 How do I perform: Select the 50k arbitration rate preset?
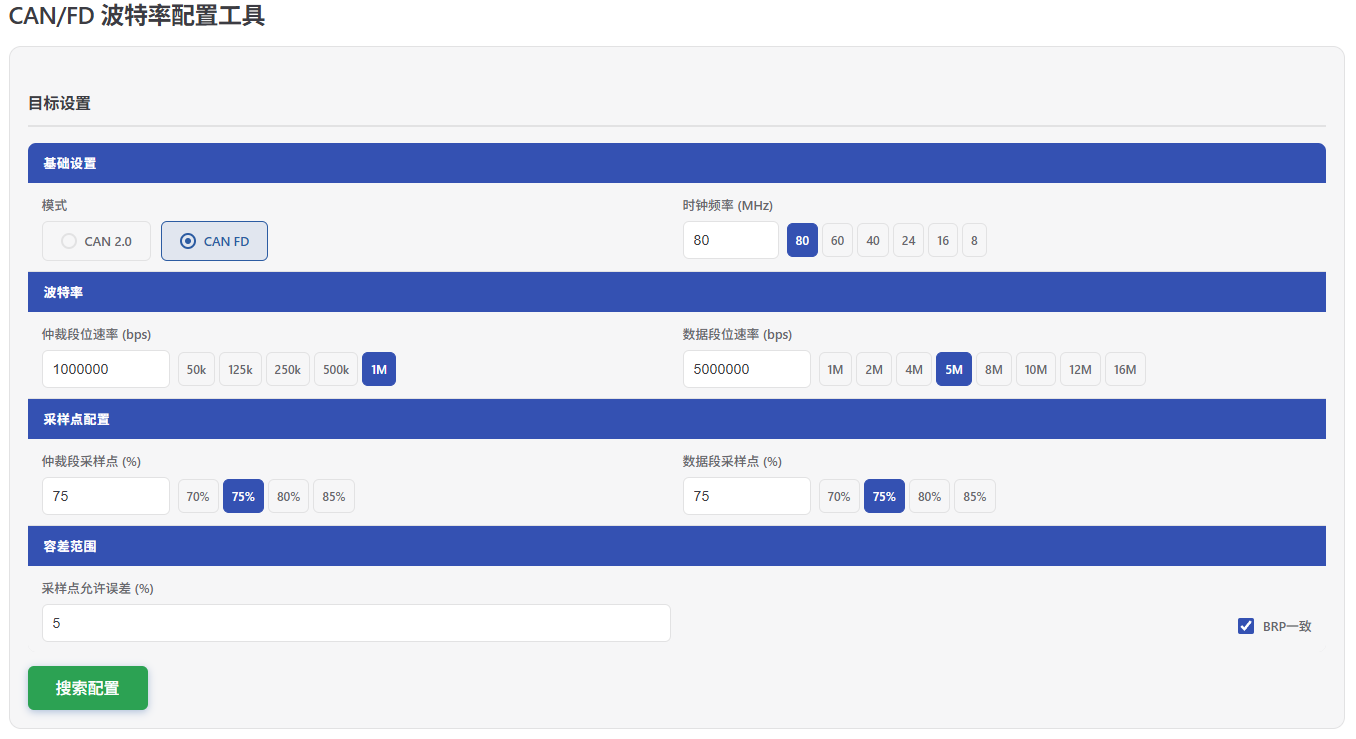[x=196, y=369]
